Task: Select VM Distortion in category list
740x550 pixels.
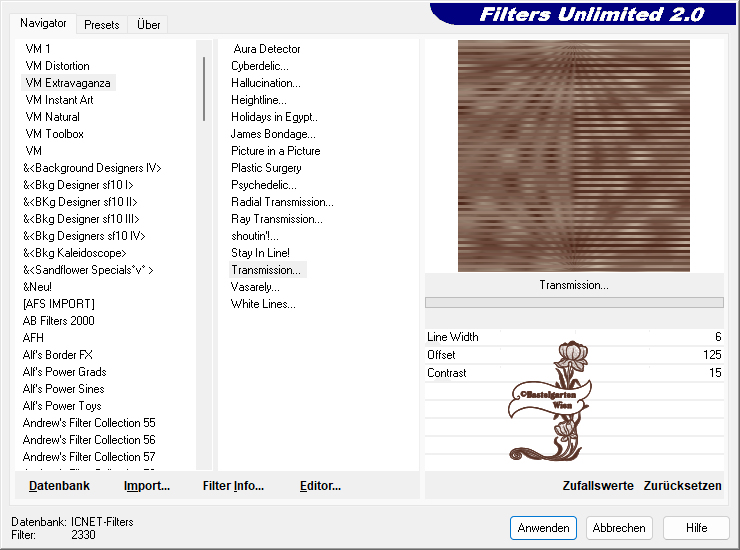Action: pos(57,66)
